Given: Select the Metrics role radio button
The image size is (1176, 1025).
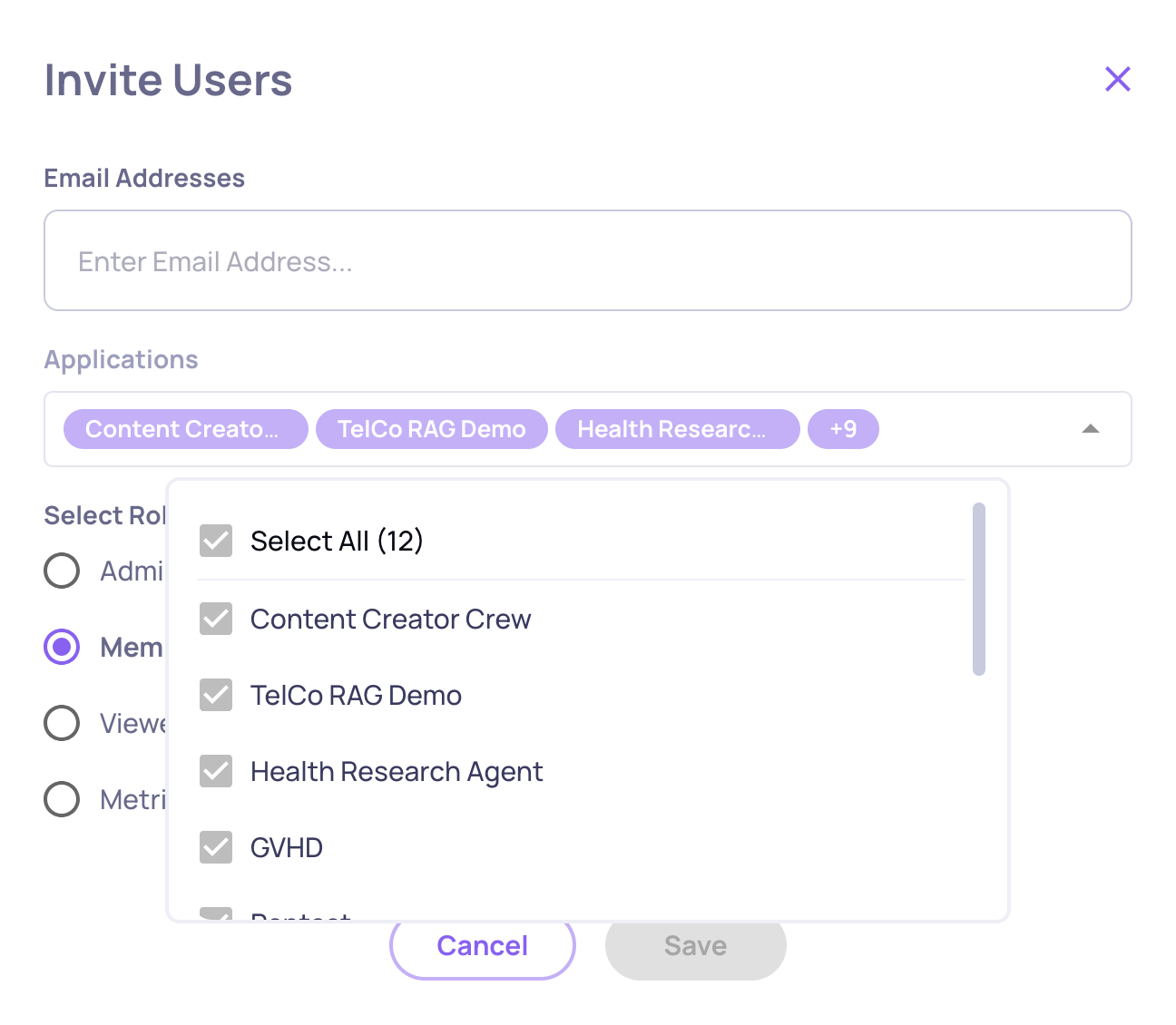Looking at the screenshot, I should 62,799.
